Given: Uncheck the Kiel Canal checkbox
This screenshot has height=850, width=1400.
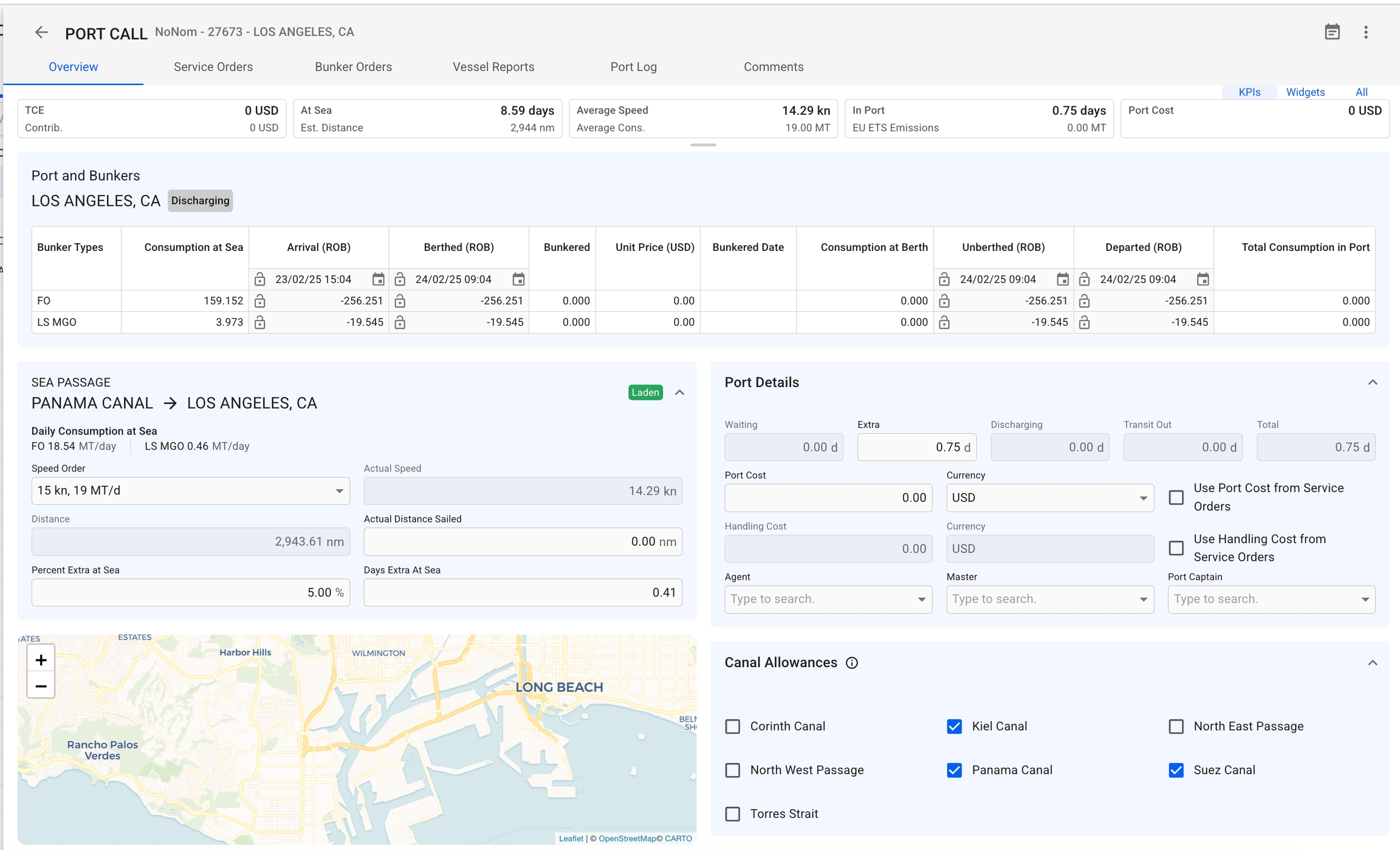Looking at the screenshot, I should point(955,727).
